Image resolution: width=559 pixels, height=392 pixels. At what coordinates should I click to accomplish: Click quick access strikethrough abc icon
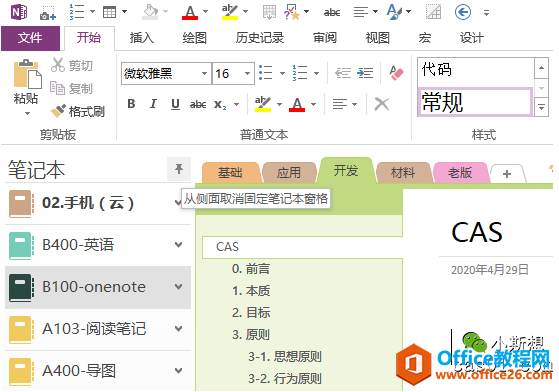tap(332, 13)
